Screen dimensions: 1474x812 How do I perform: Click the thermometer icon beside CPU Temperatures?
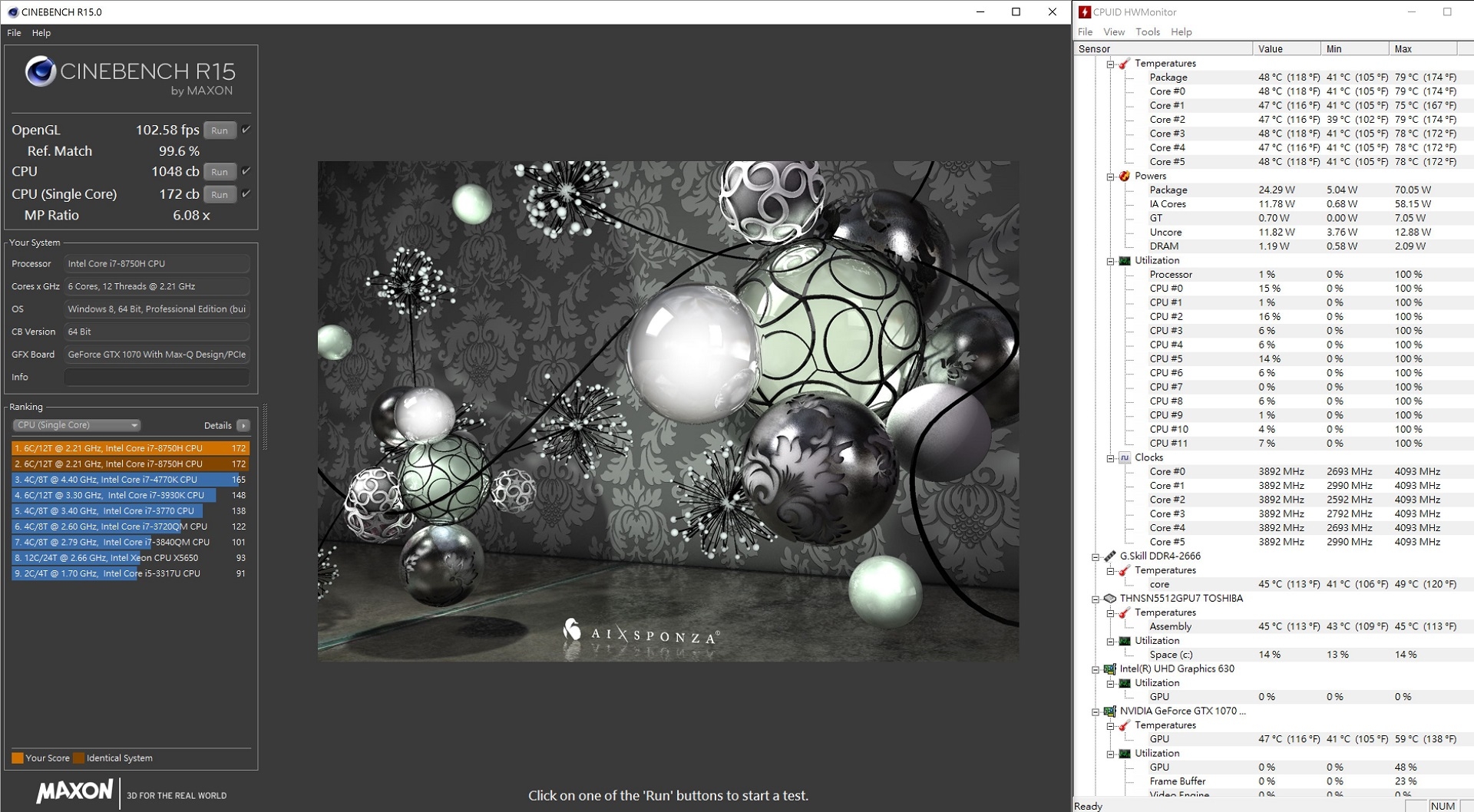click(1125, 64)
